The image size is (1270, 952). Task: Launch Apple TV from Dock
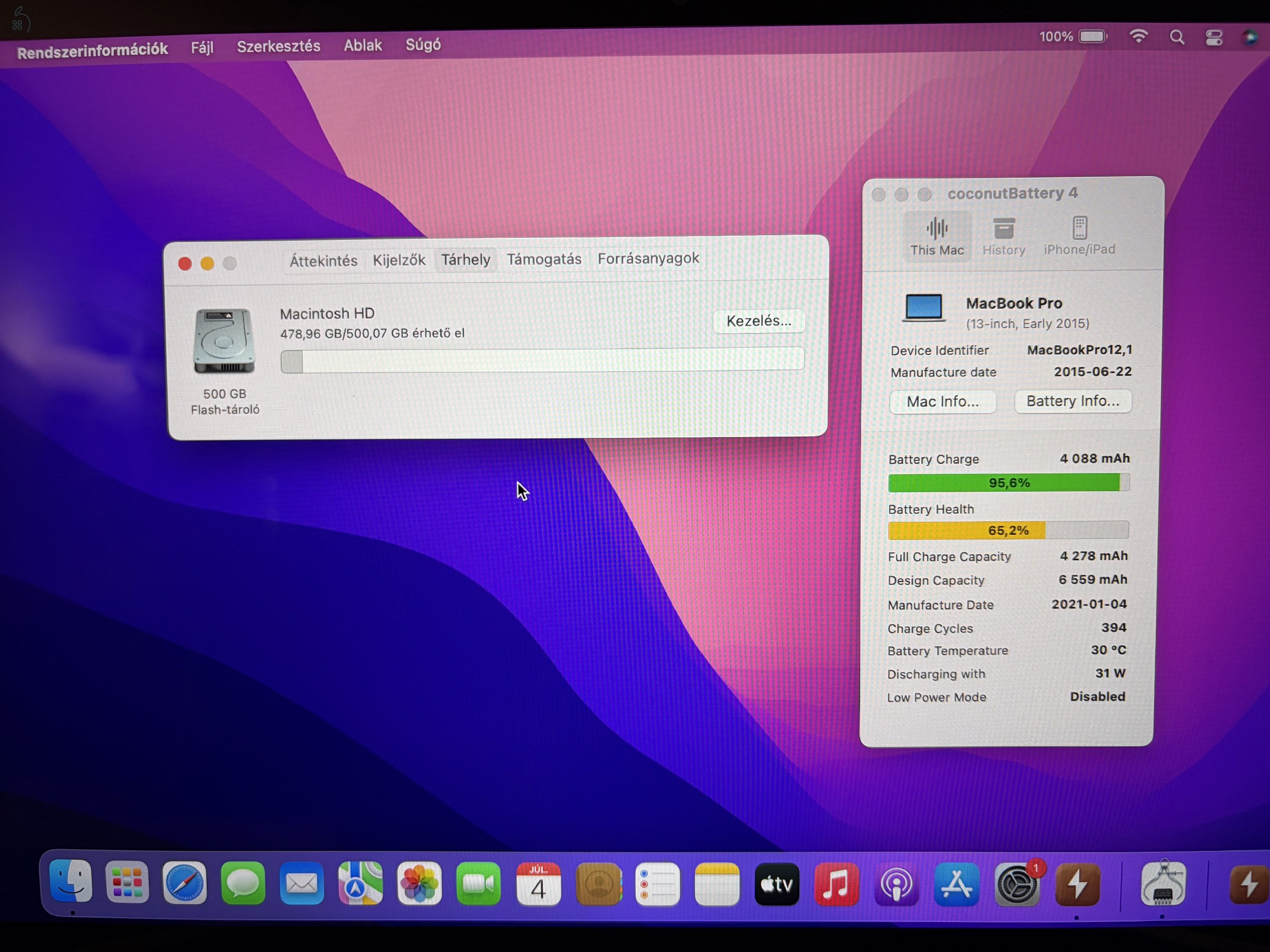pyautogui.click(x=777, y=884)
